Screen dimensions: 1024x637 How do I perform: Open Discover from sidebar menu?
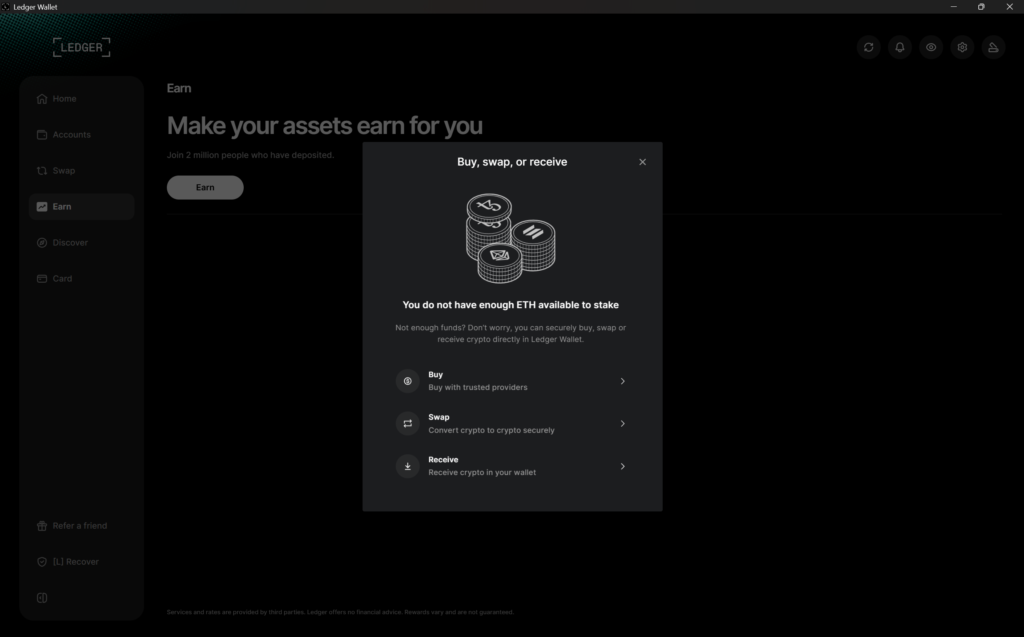point(70,242)
